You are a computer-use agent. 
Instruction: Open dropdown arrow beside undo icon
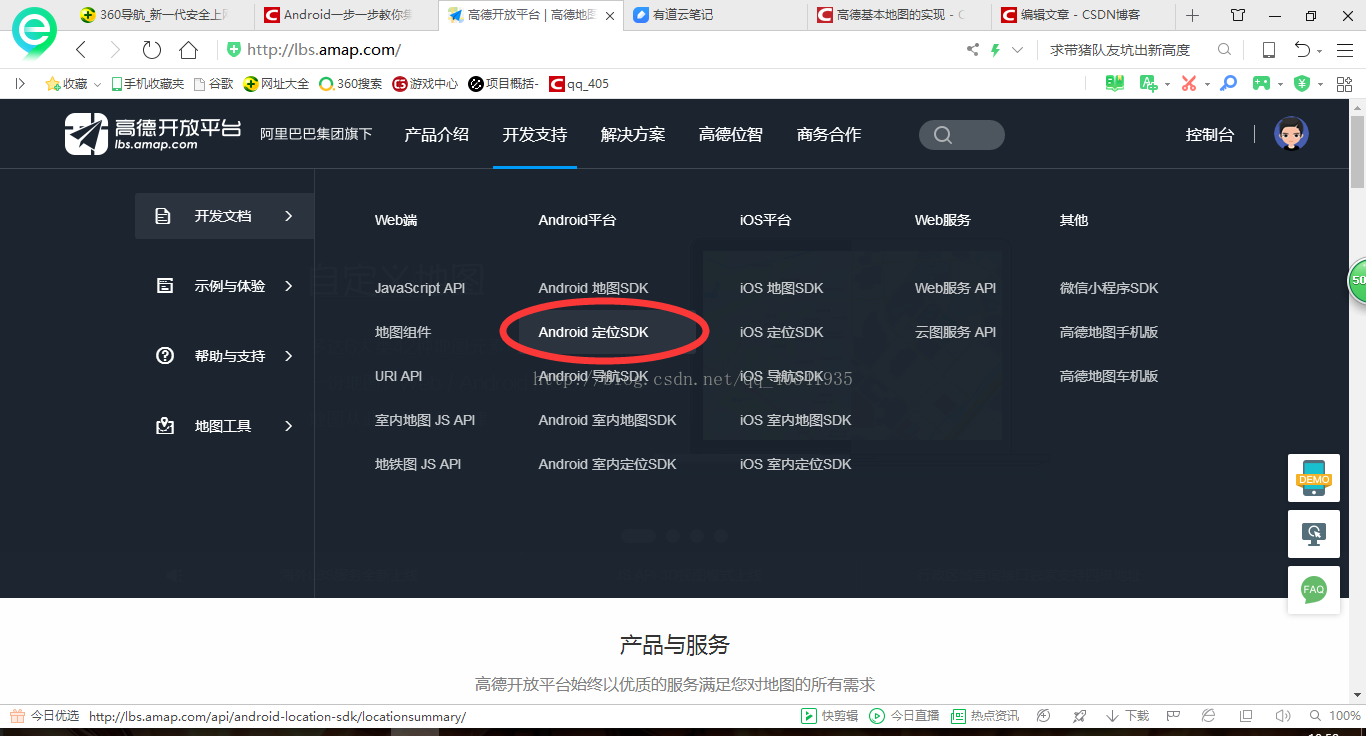tap(1319, 51)
